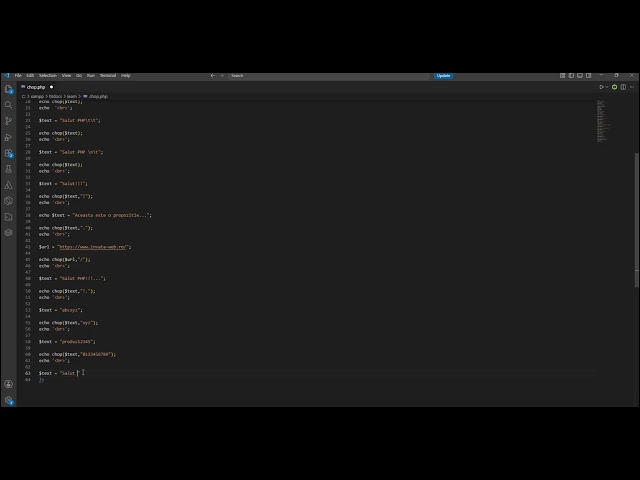Open the Help menu
The width and height of the screenshot is (640, 480).
click(x=126, y=76)
